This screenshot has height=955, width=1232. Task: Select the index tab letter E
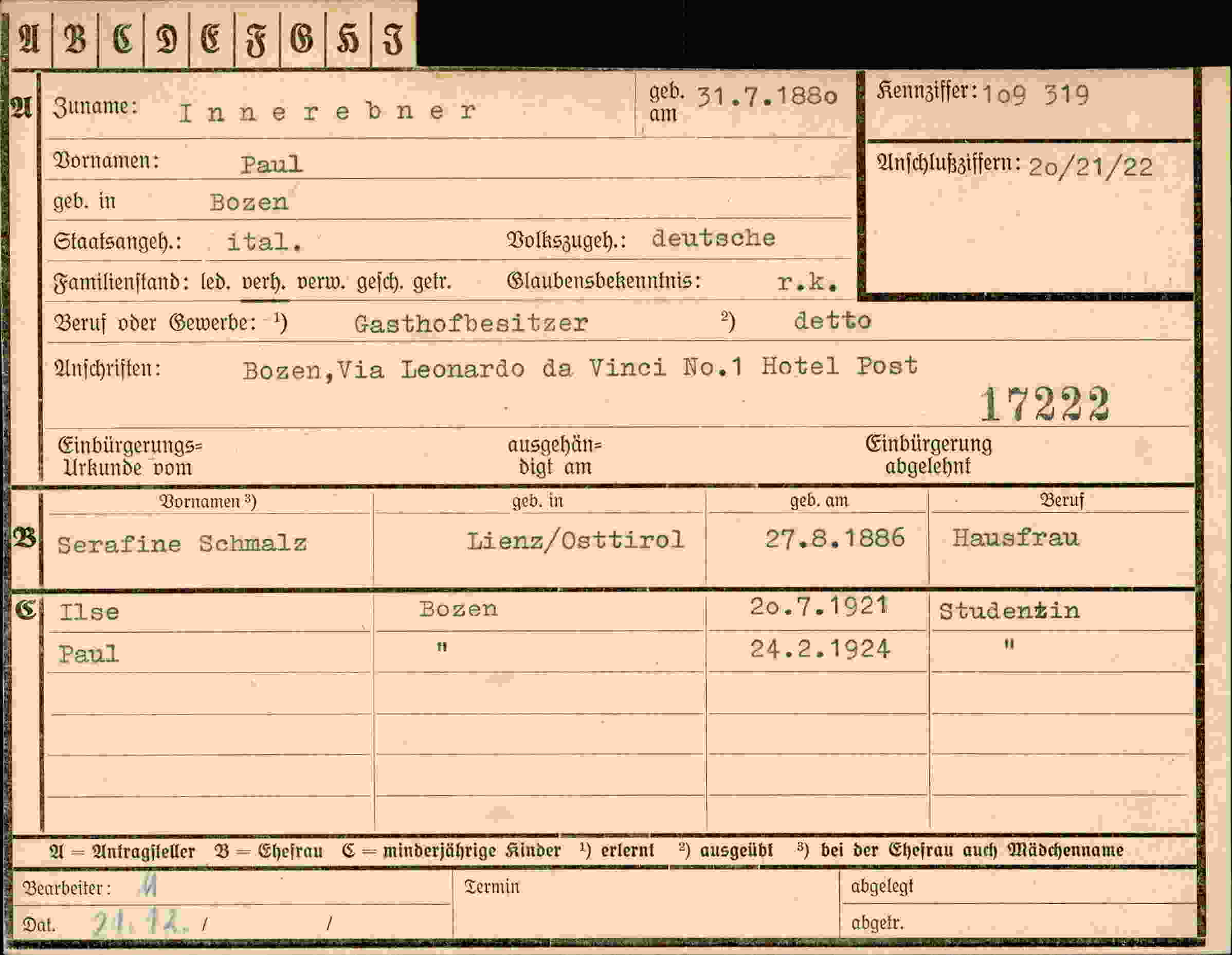pyautogui.click(x=211, y=40)
